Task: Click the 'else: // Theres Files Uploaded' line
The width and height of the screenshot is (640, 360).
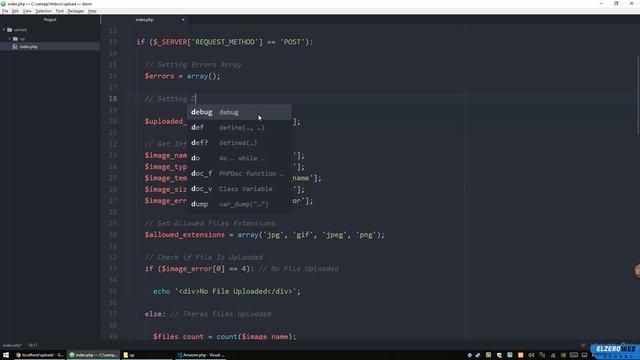Action: click(208, 314)
